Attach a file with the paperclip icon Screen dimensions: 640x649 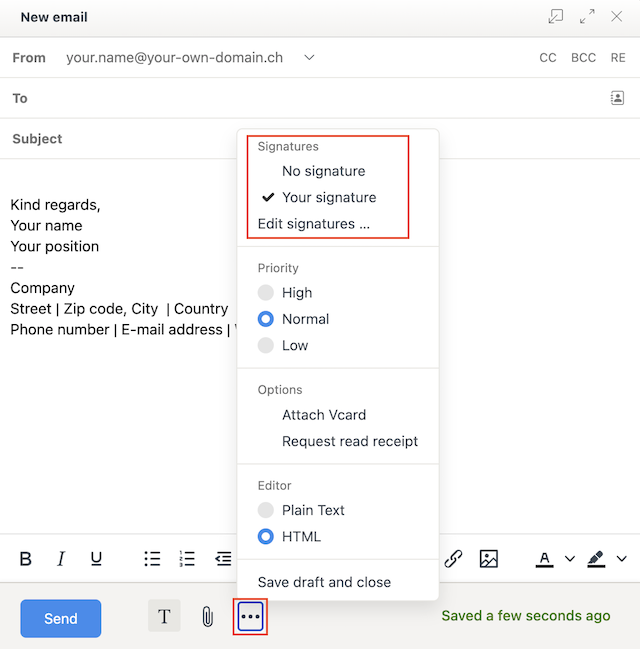click(207, 617)
